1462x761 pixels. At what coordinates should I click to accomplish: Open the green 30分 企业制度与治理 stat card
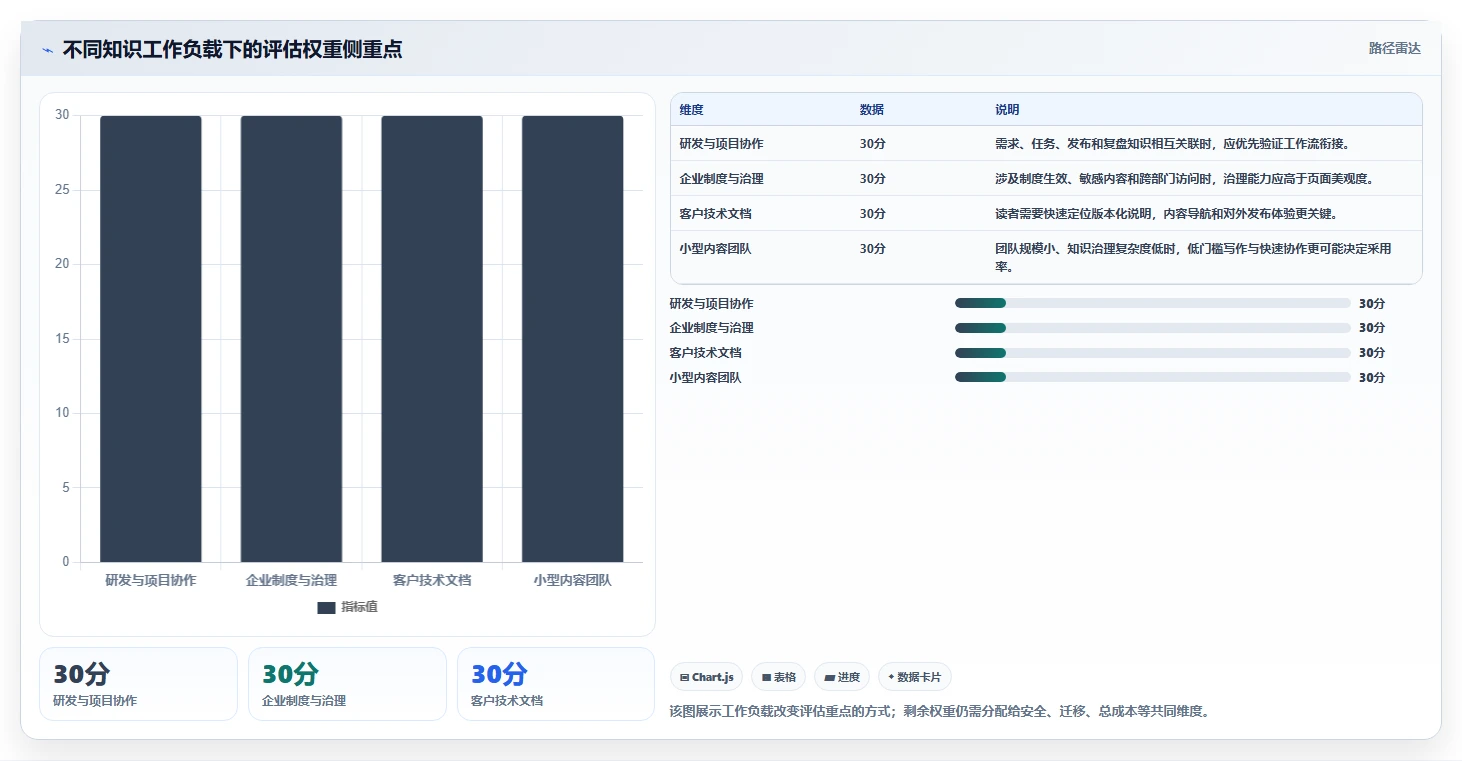347,684
